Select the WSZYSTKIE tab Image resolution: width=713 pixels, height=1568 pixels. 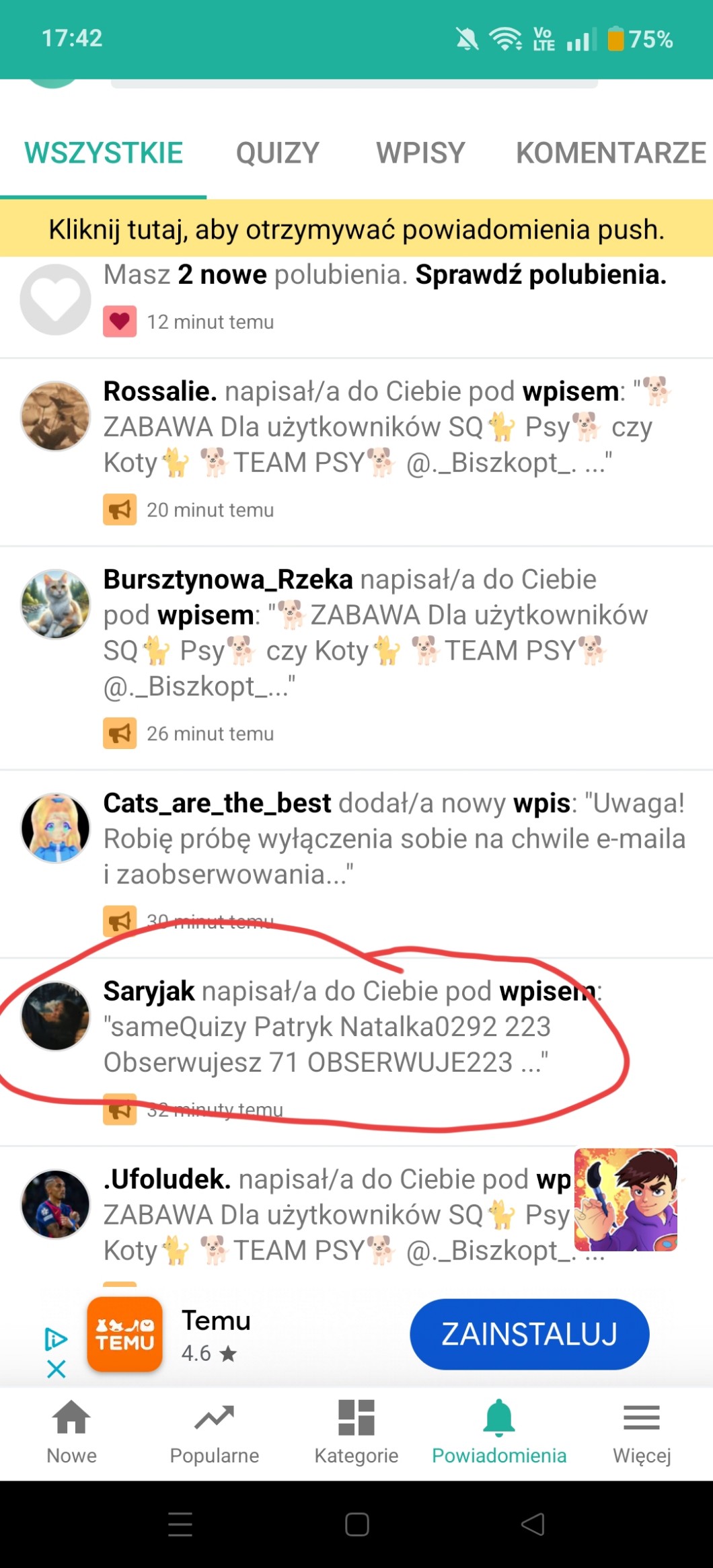[x=104, y=153]
